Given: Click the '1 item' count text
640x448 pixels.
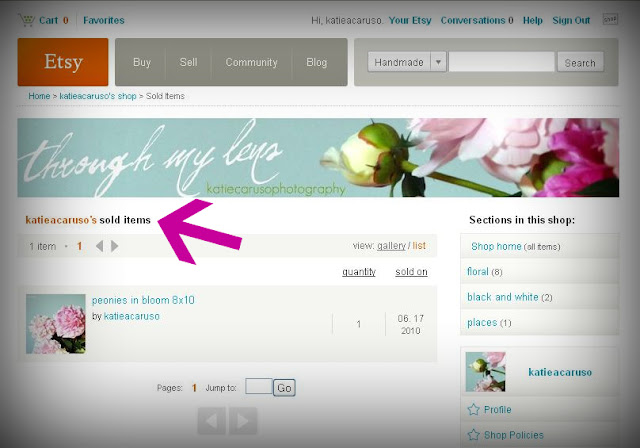Looking at the screenshot, I should pyautogui.click(x=42, y=246).
